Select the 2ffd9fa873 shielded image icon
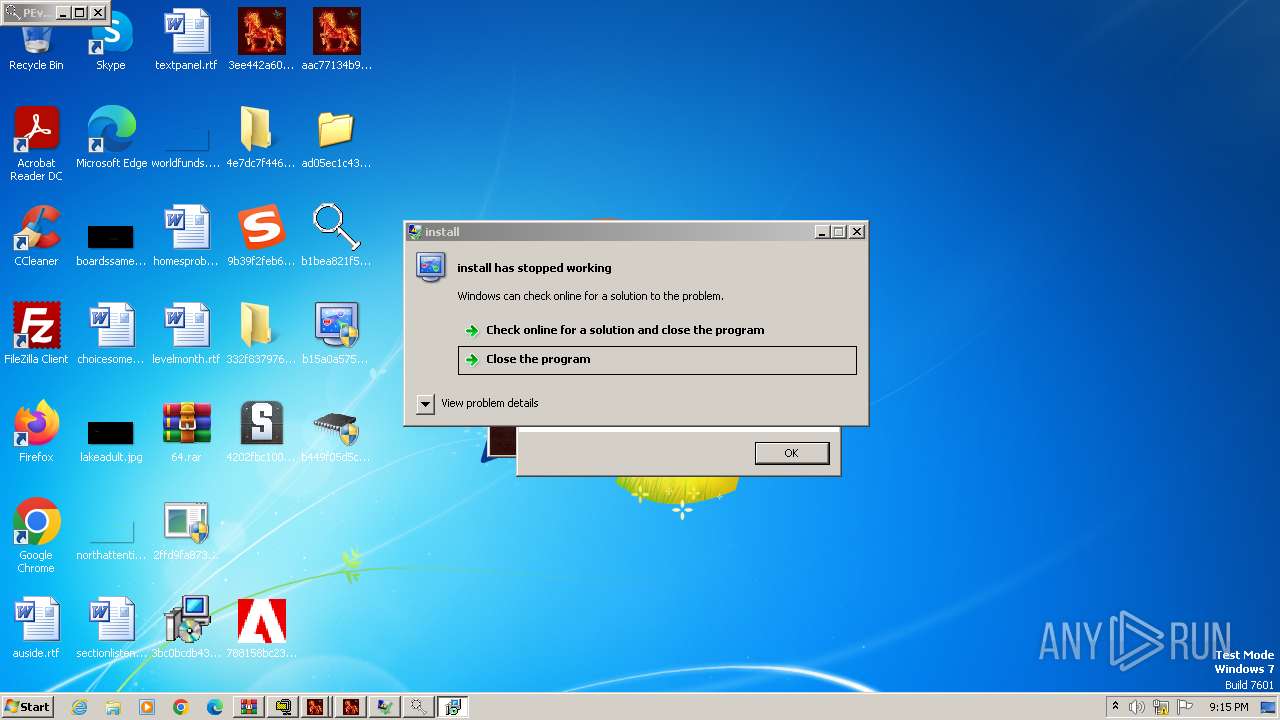1280x720 pixels. [x=186, y=530]
